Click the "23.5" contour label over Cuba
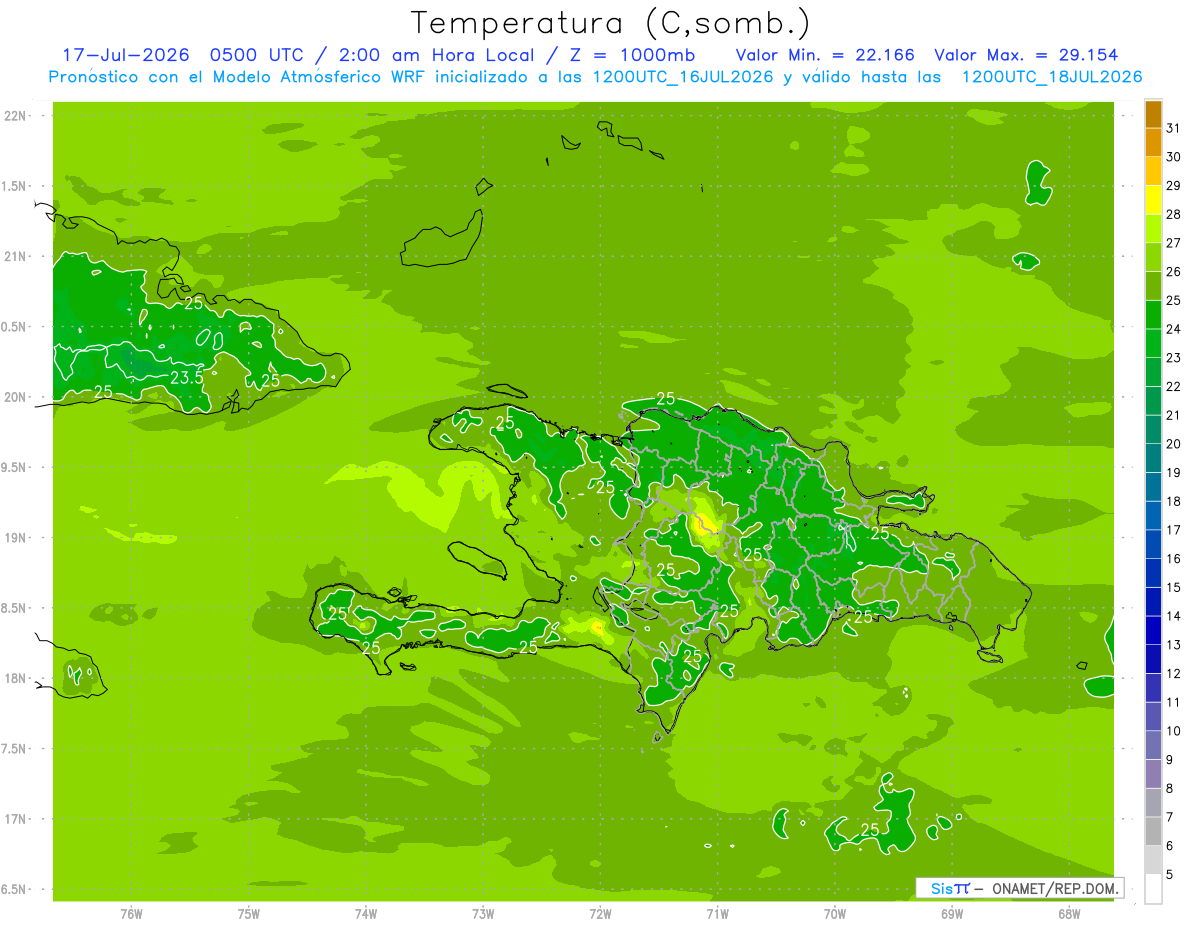Viewport: 1200px width, 927px height. (x=187, y=377)
